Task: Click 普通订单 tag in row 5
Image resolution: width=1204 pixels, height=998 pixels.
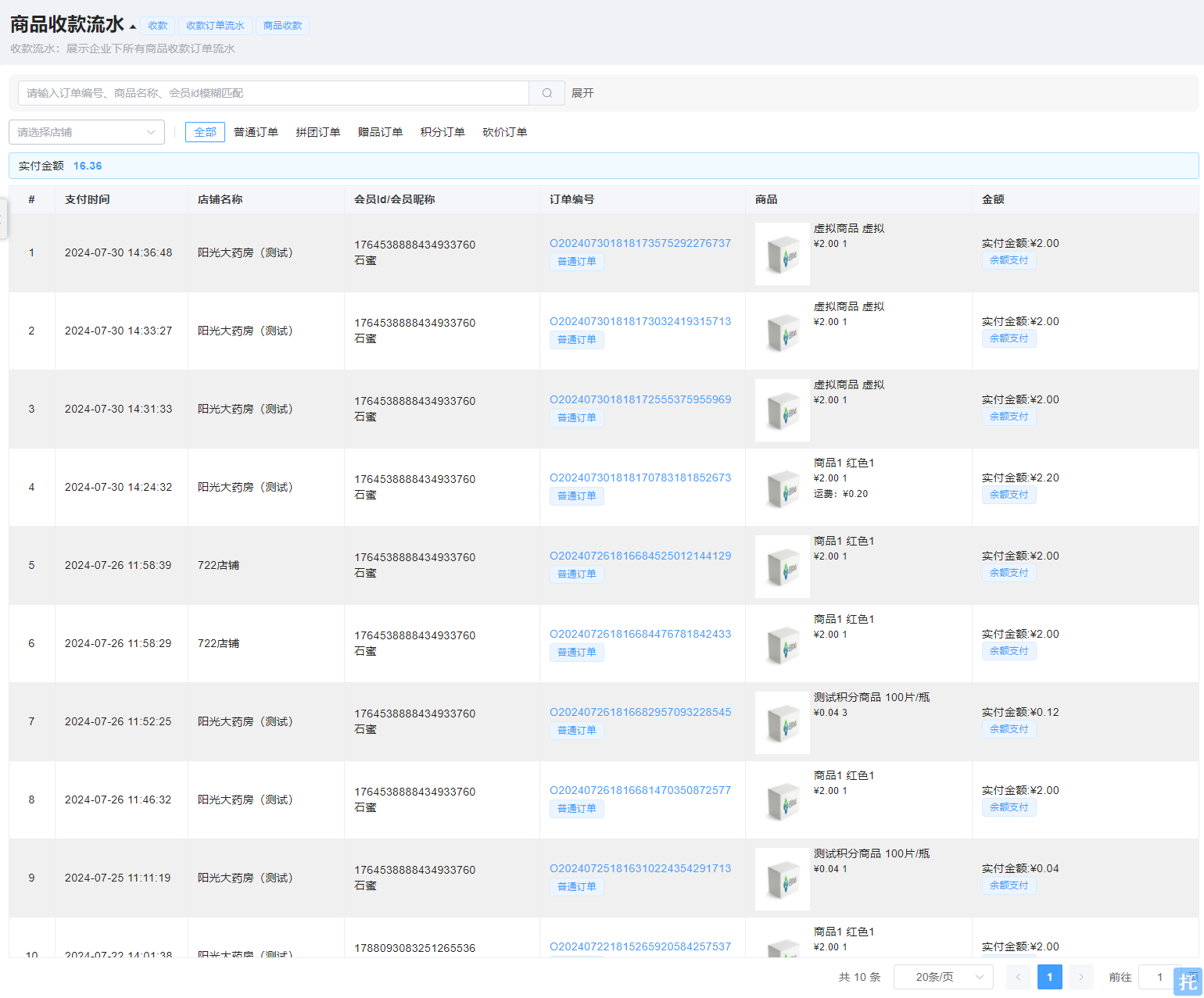Action: [x=577, y=574]
